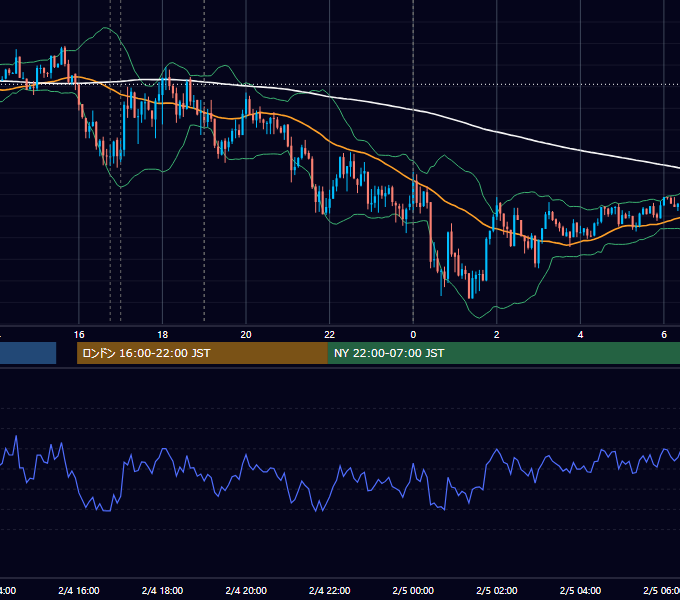Click the bottom axis label 2/4 20:00
The width and height of the screenshot is (680, 600).
coord(246,591)
